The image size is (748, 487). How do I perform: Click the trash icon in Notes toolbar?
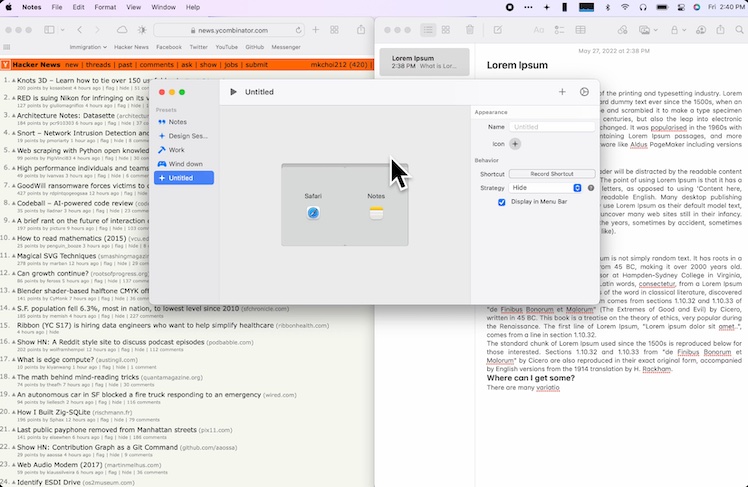[x=471, y=30]
